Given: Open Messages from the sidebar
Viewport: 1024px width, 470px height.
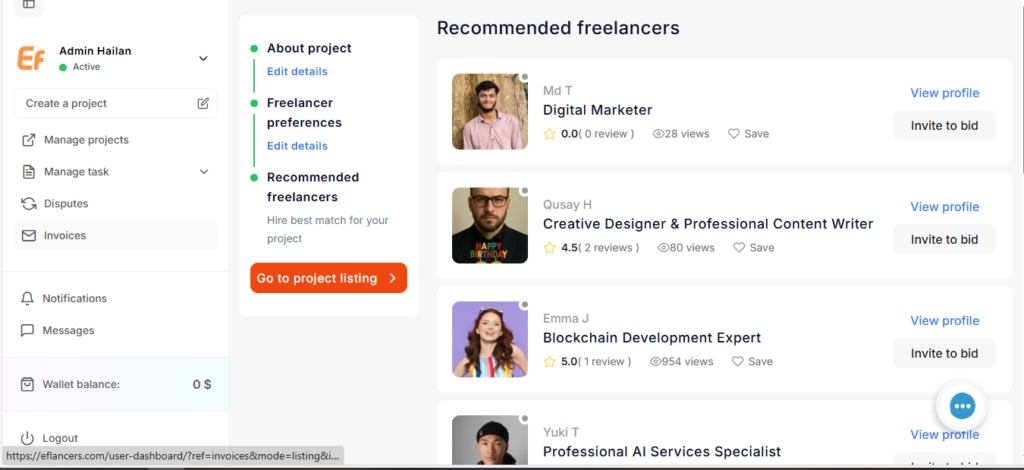Looking at the screenshot, I should click(x=68, y=330).
